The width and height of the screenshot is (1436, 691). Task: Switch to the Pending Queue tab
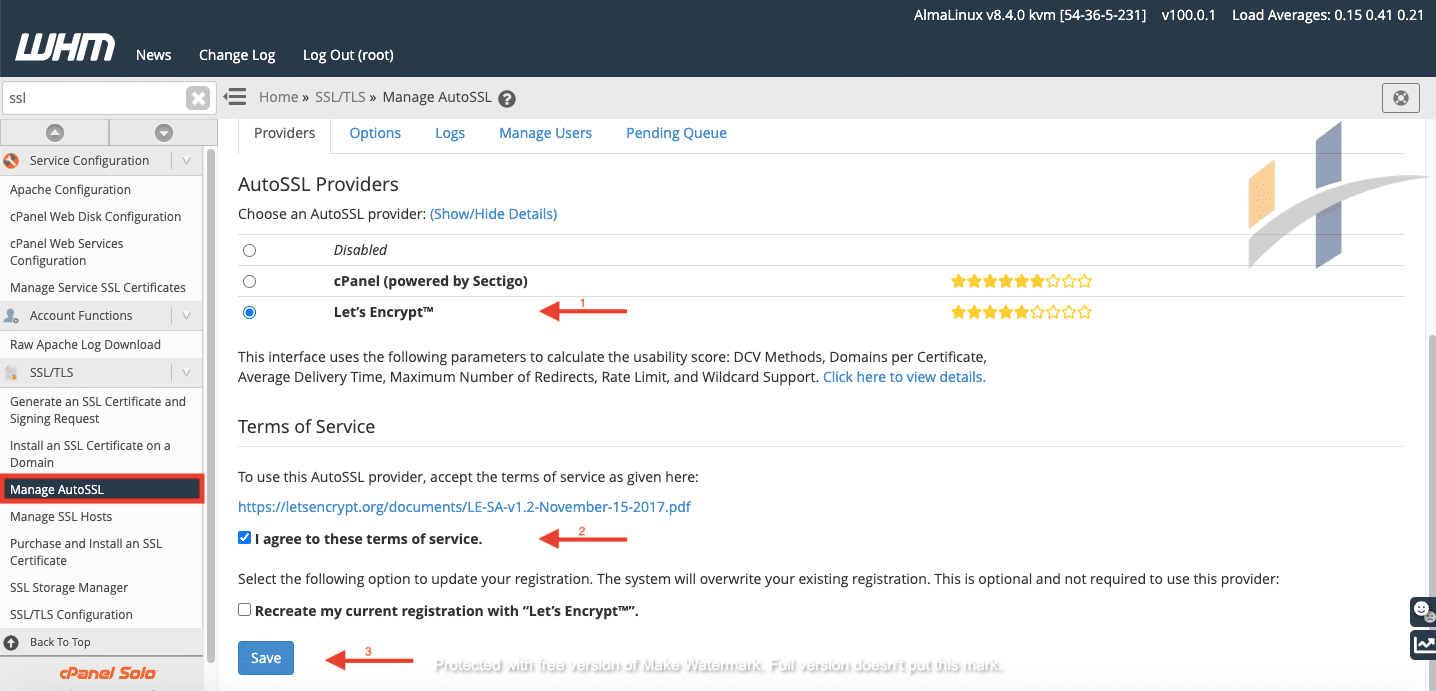point(676,132)
